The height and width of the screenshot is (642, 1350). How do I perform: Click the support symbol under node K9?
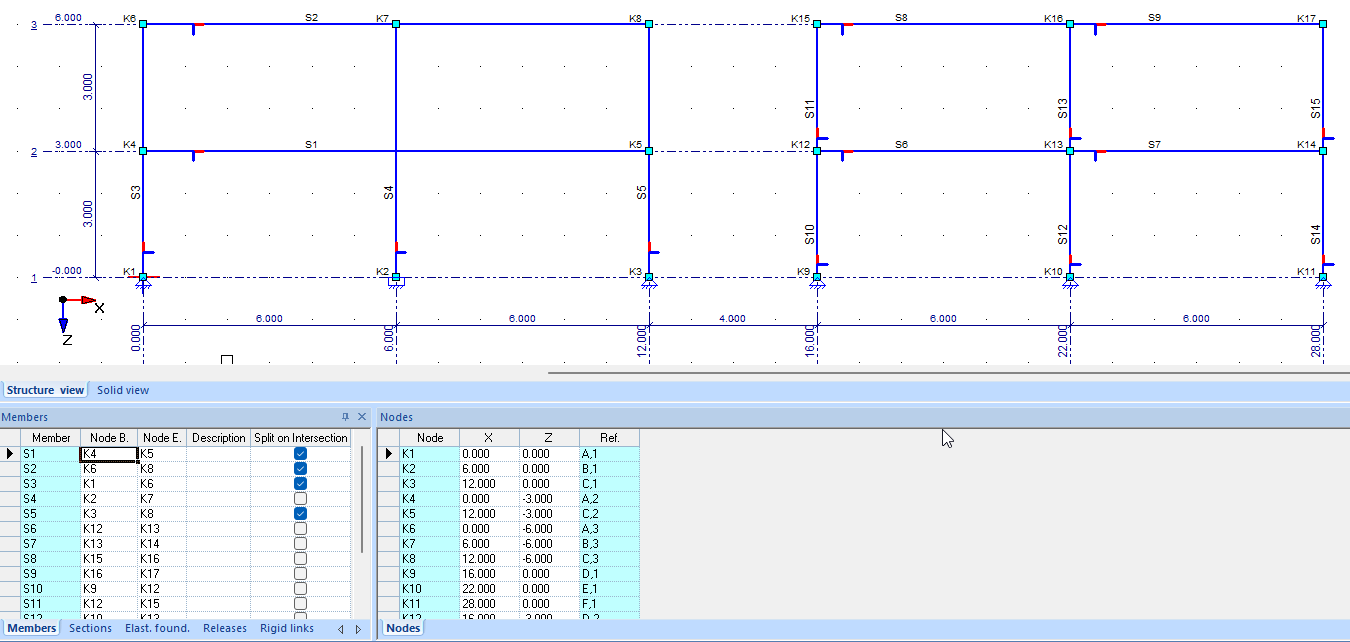817,284
